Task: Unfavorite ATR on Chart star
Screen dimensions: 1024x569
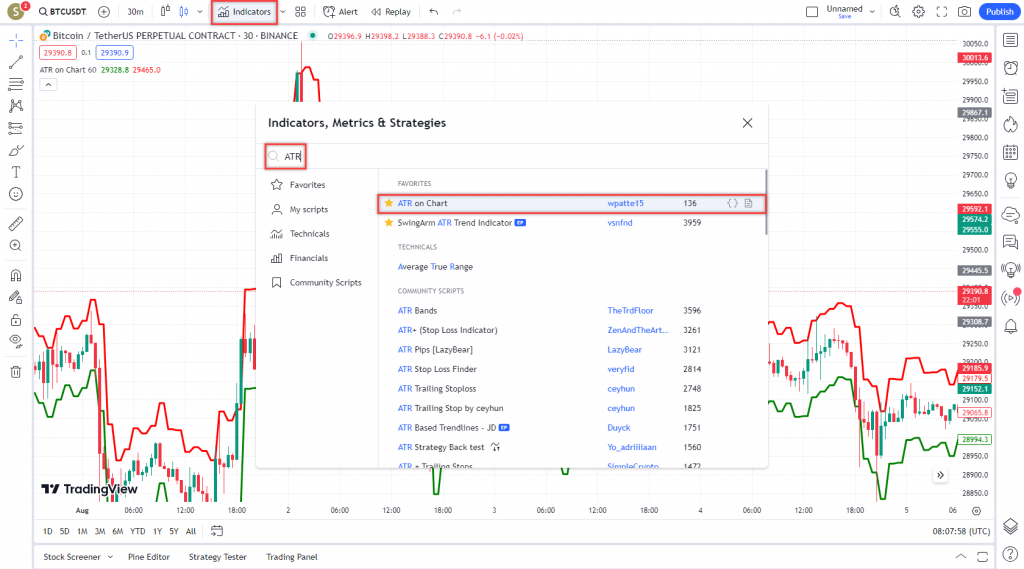Action: click(389, 203)
